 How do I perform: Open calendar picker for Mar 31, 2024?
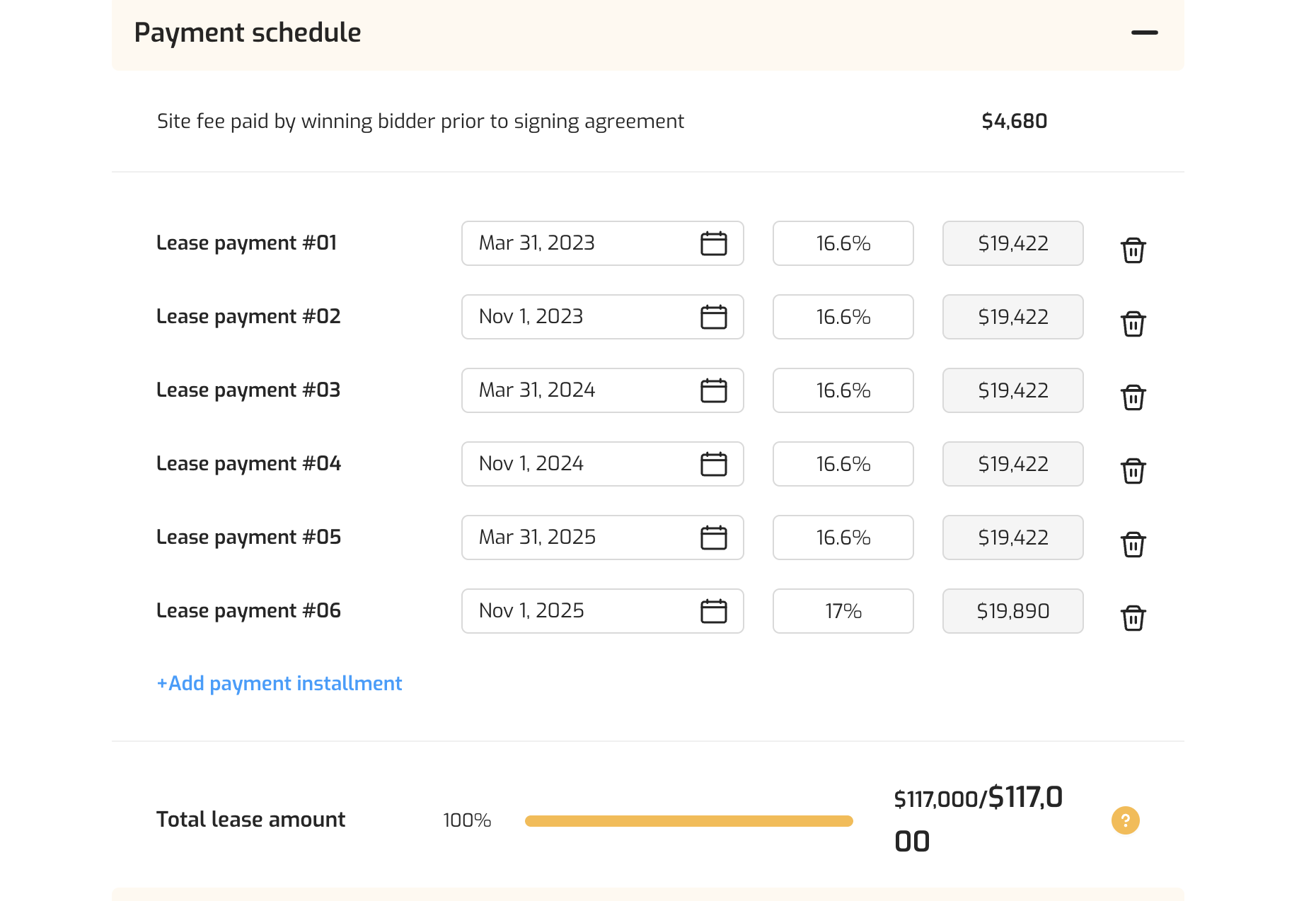[713, 390]
